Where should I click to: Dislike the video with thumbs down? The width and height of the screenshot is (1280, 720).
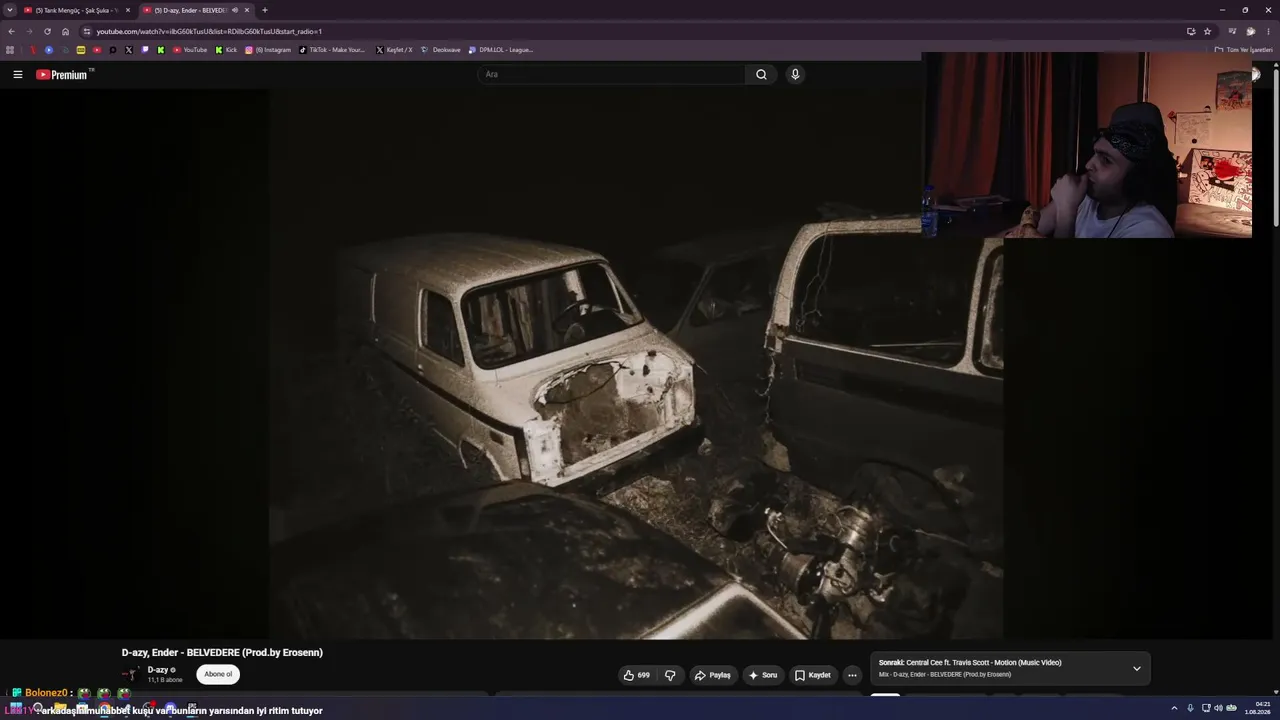point(670,675)
